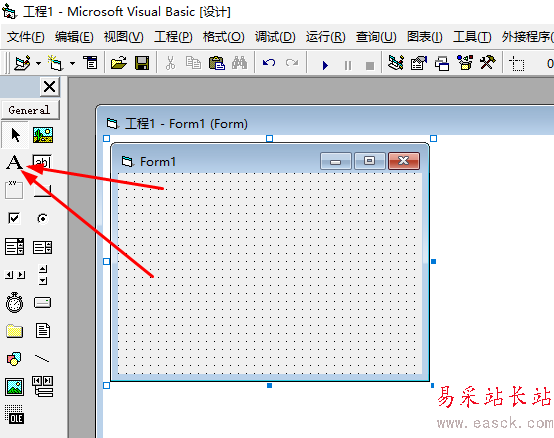Select the CommandButton control
Image resolution: width=554 pixels, height=438 pixels.
42,191
